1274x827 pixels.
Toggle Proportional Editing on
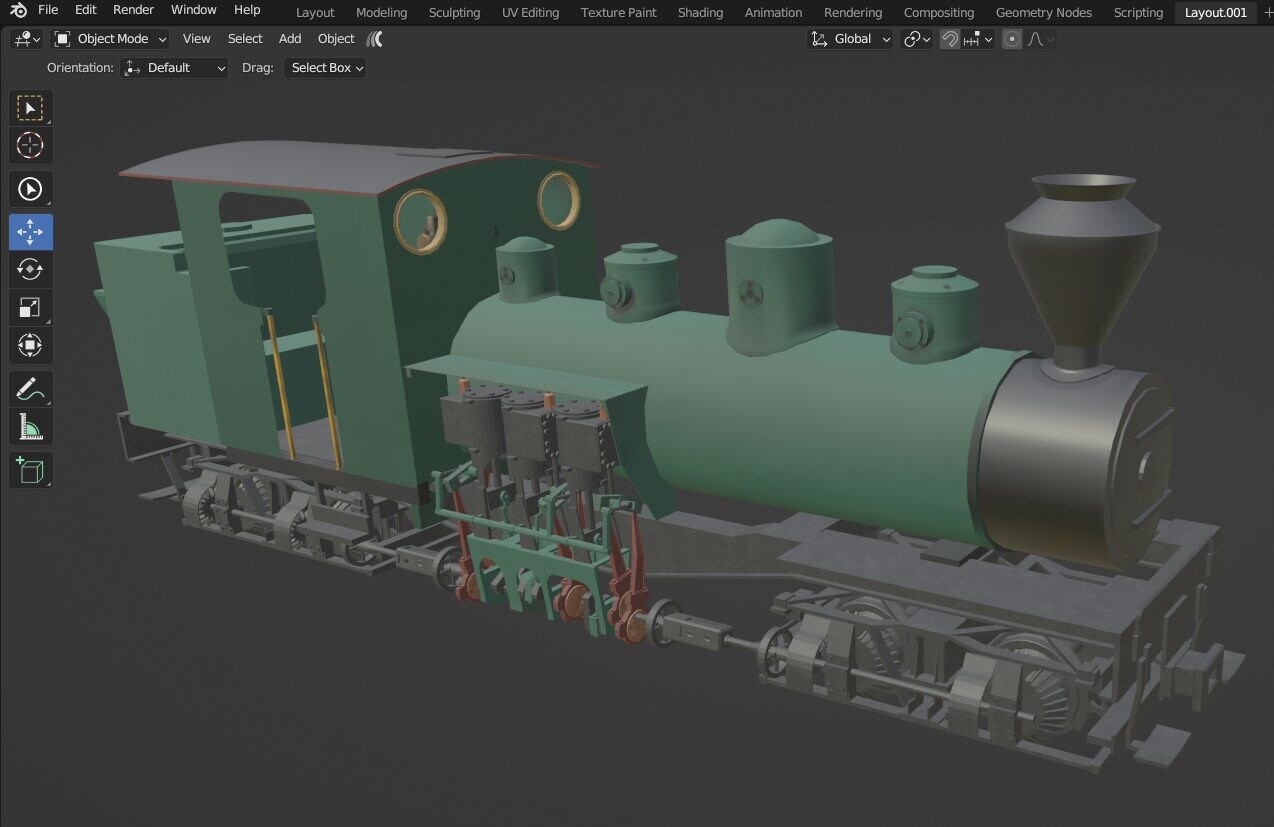pyautogui.click(x=1012, y=39)
